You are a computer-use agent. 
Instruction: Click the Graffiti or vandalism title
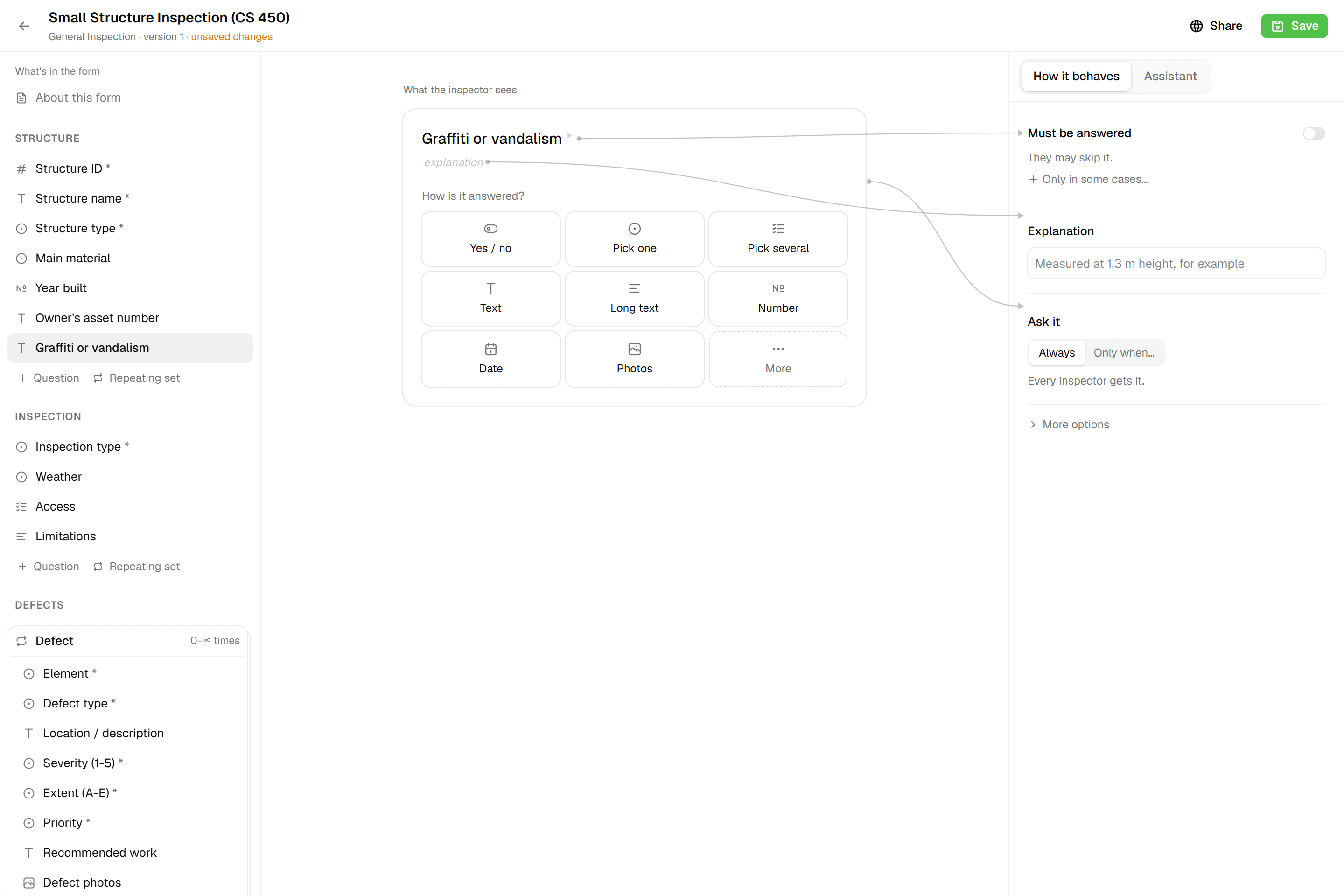pyautogui.click(x=491, y=139)
